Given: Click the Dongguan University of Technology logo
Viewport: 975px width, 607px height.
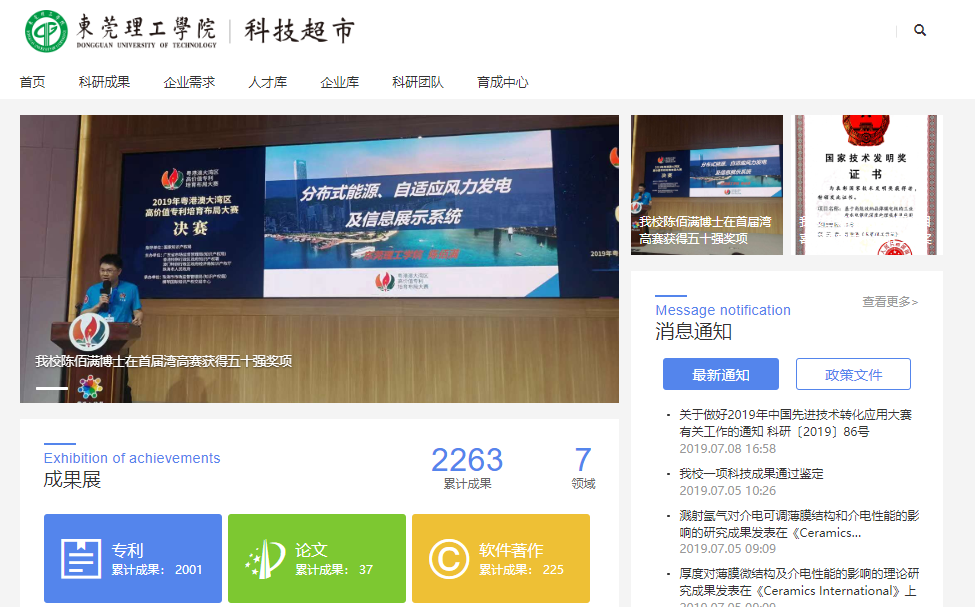Looking at the screenshot, I should pyautogui.click(x=47, y=31).
